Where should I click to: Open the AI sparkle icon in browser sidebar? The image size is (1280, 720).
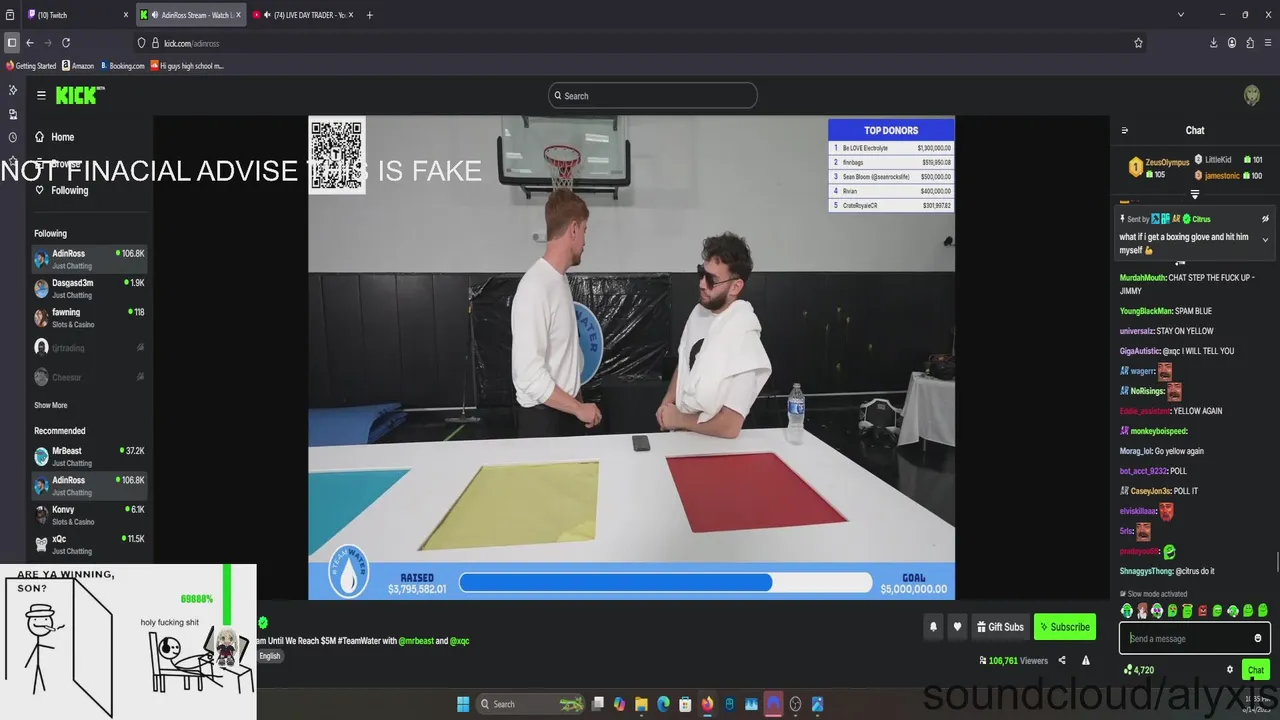pos(13,90)
